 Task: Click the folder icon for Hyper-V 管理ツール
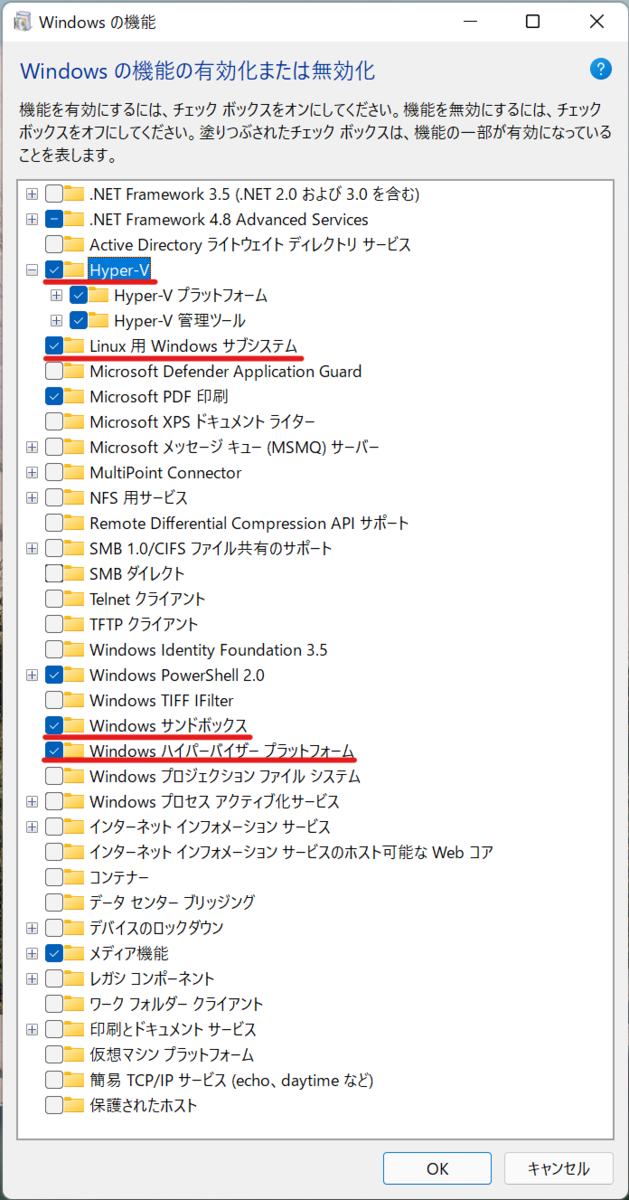99,320
